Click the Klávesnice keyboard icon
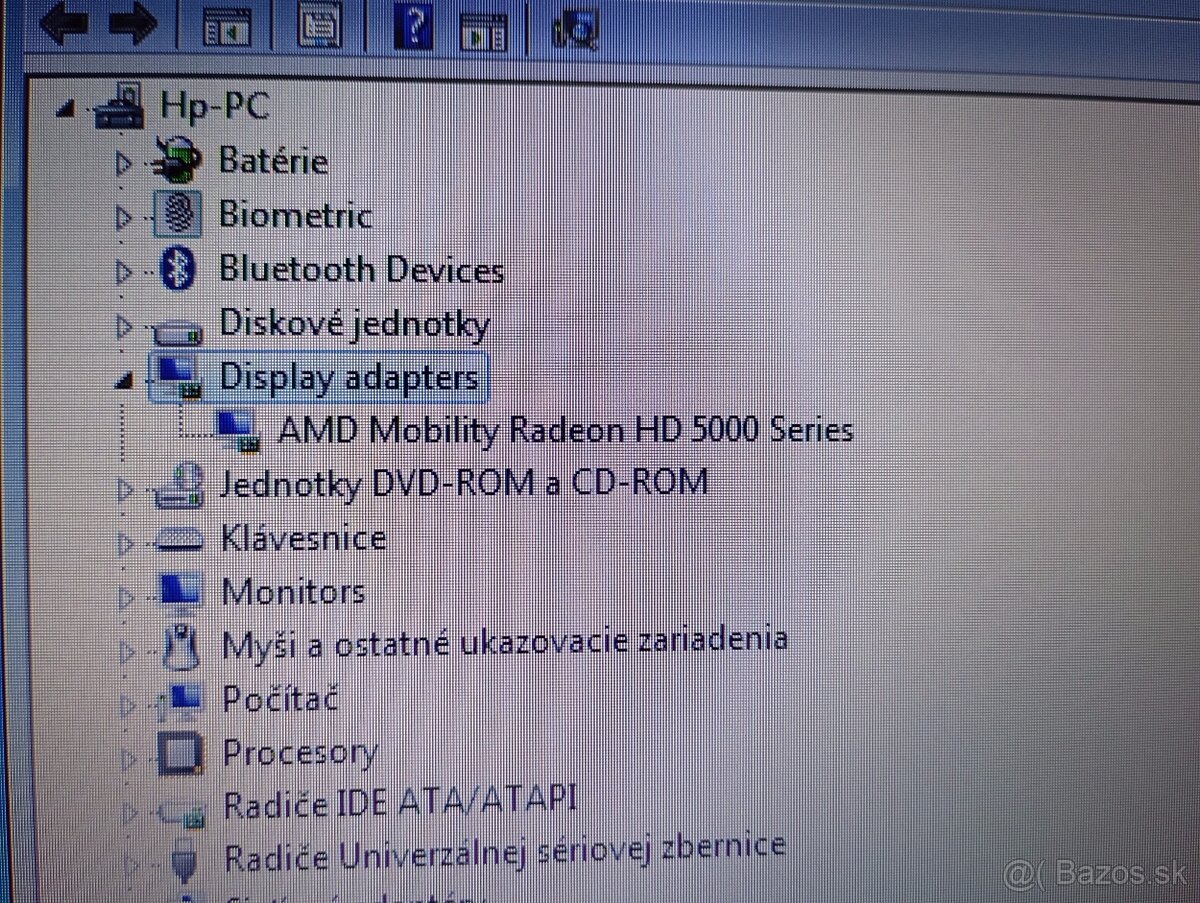This screenshot has width=1200, height=903. pos(182,541)
